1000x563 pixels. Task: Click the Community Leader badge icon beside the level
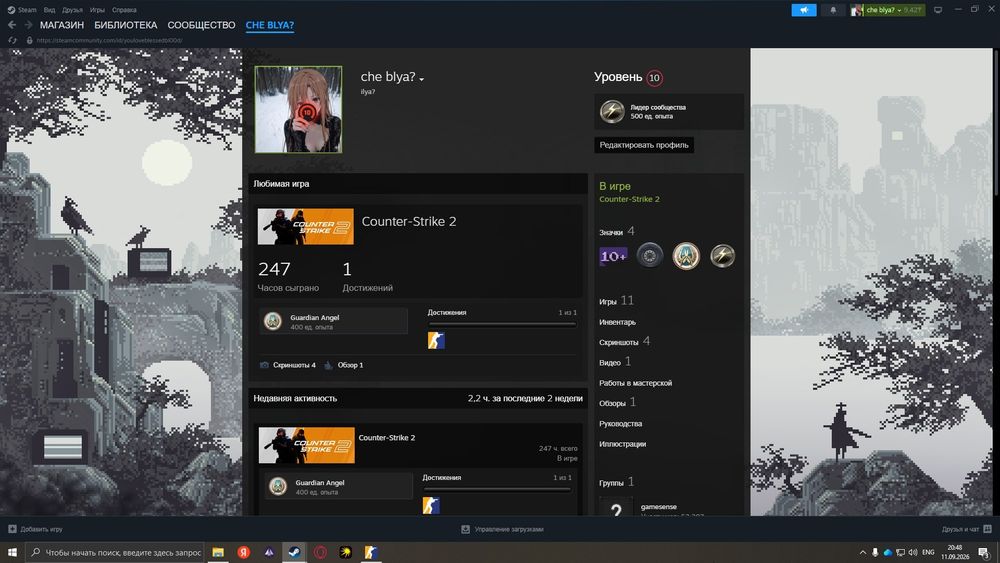(612, 112)
